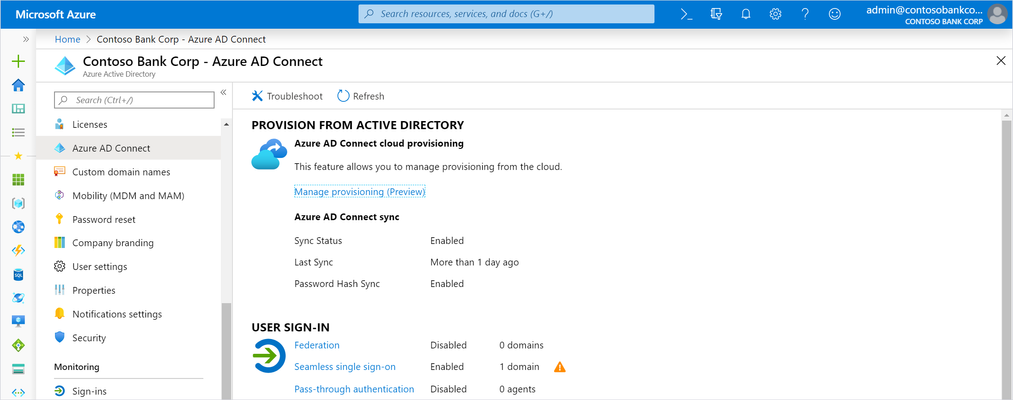Open the Notifications bell icon
This screenshot has width=1013, height=400.
click(746, 14)
